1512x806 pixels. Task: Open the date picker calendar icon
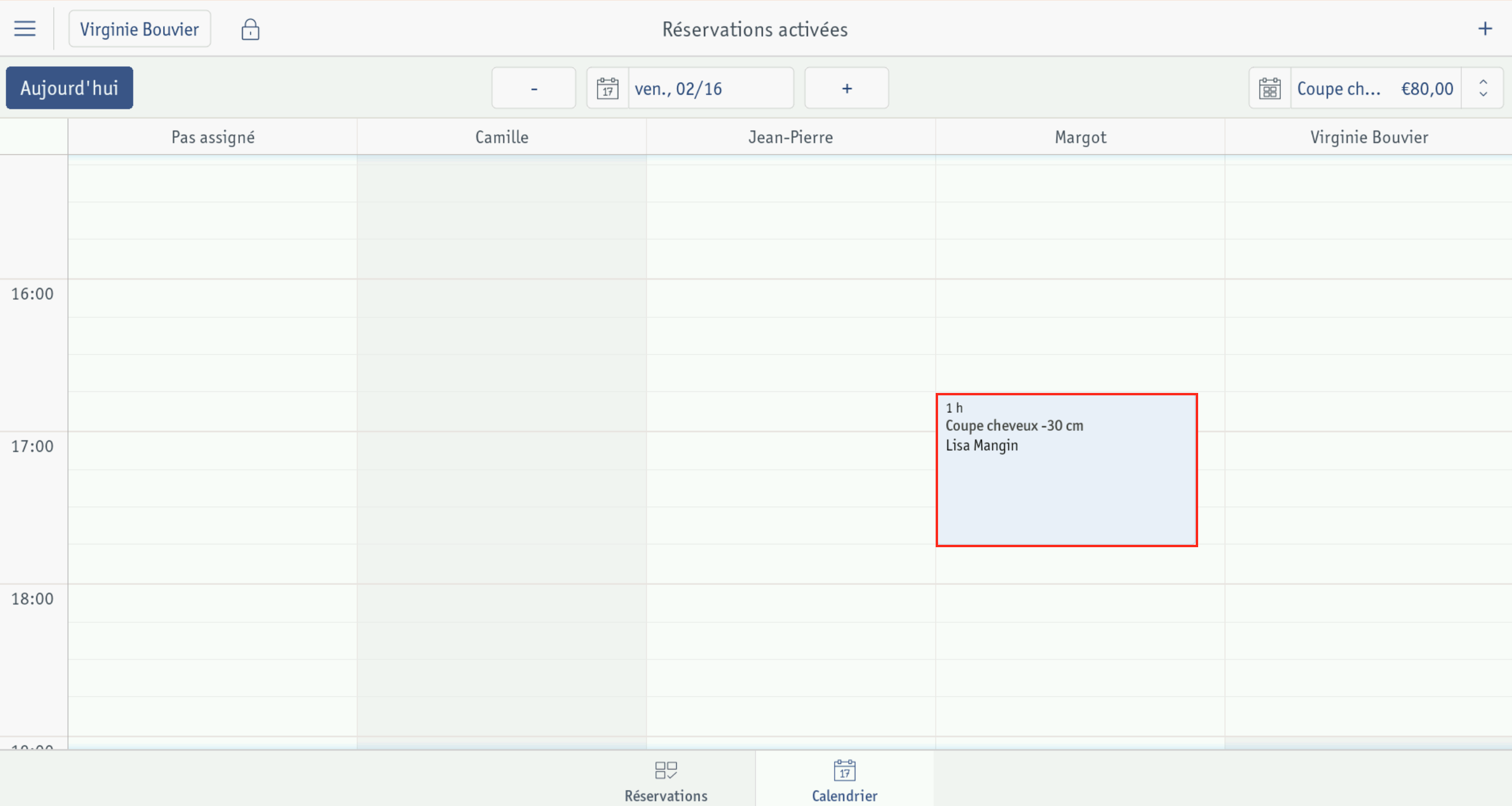coord(607,88)
